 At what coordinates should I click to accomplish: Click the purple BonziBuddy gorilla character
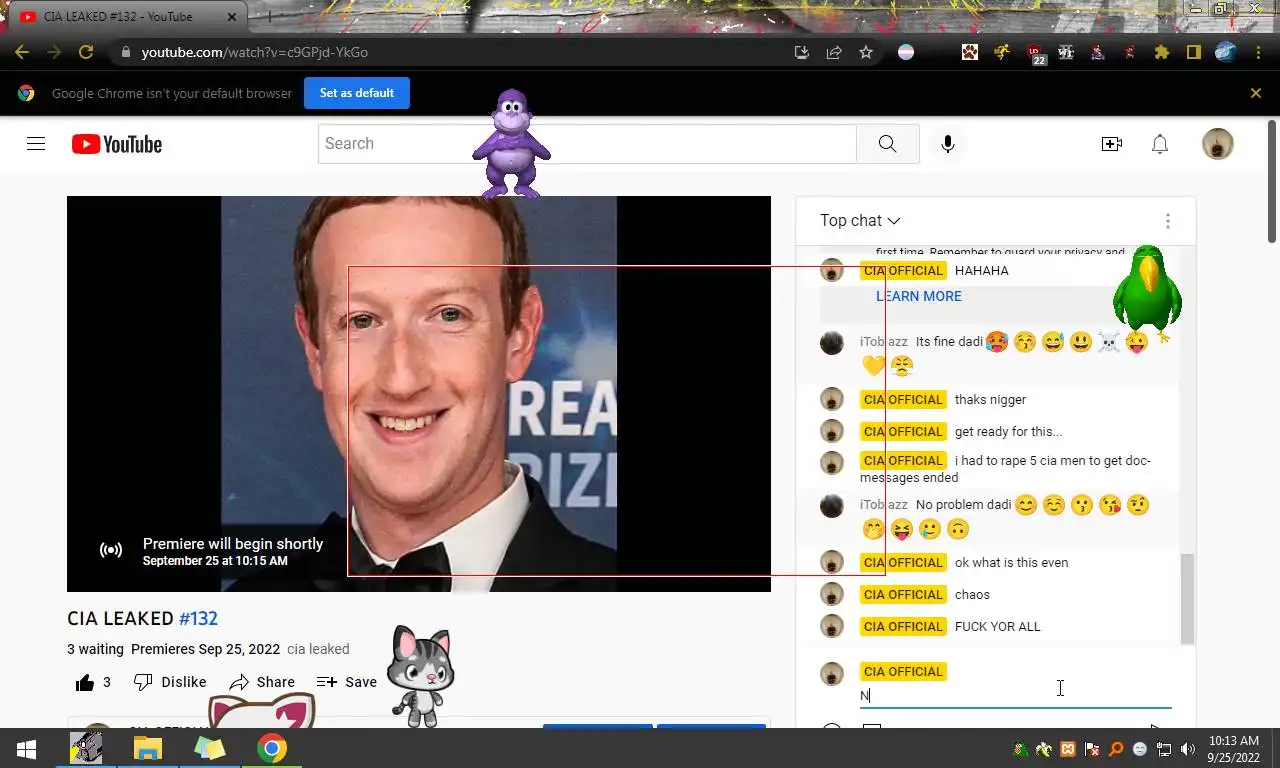[x=511, y=144]
